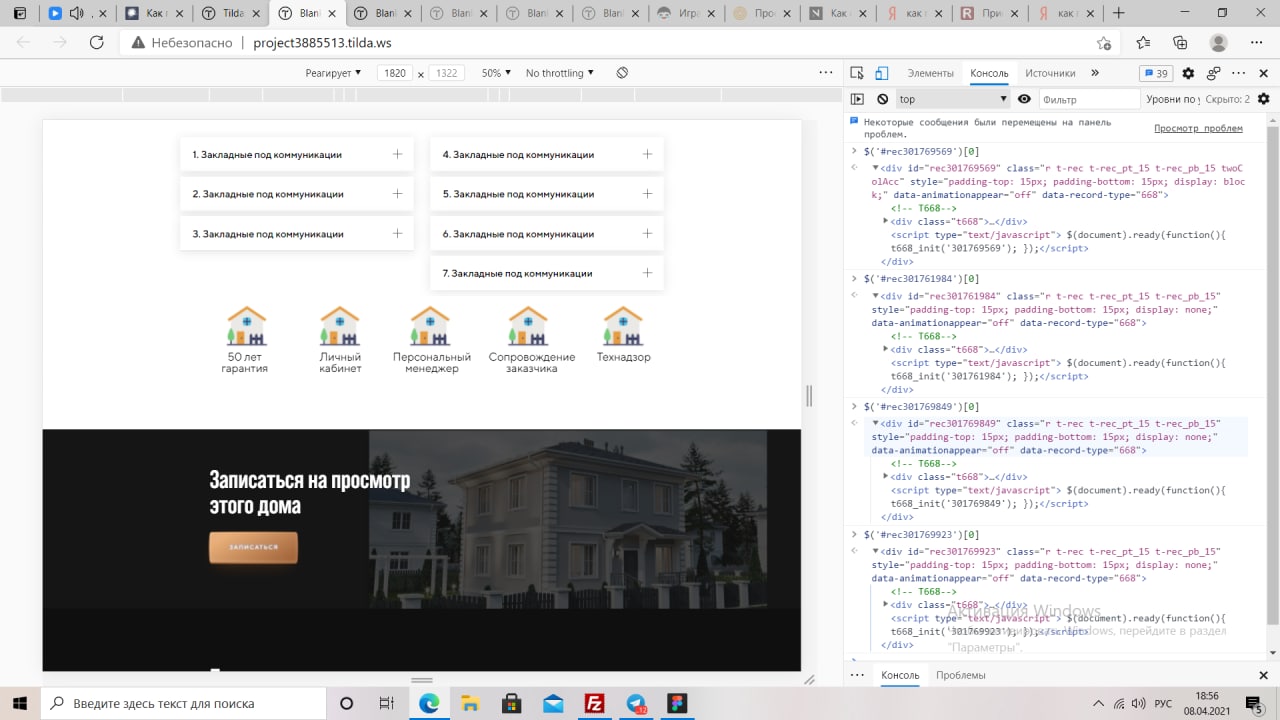Close the DevTools panel
The image size is (1280, 720).
1264,73
